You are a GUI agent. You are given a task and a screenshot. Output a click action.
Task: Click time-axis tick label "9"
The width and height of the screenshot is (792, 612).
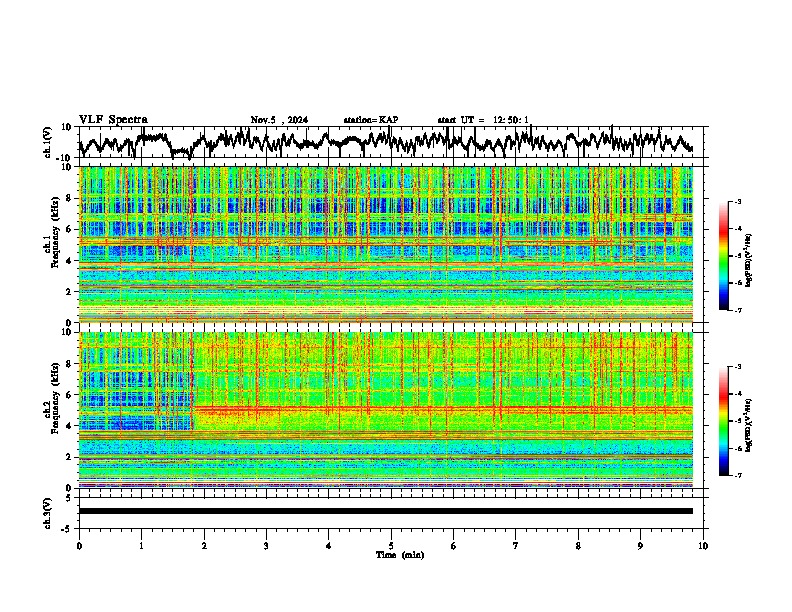pyautogui.click(x=640, y=546)
